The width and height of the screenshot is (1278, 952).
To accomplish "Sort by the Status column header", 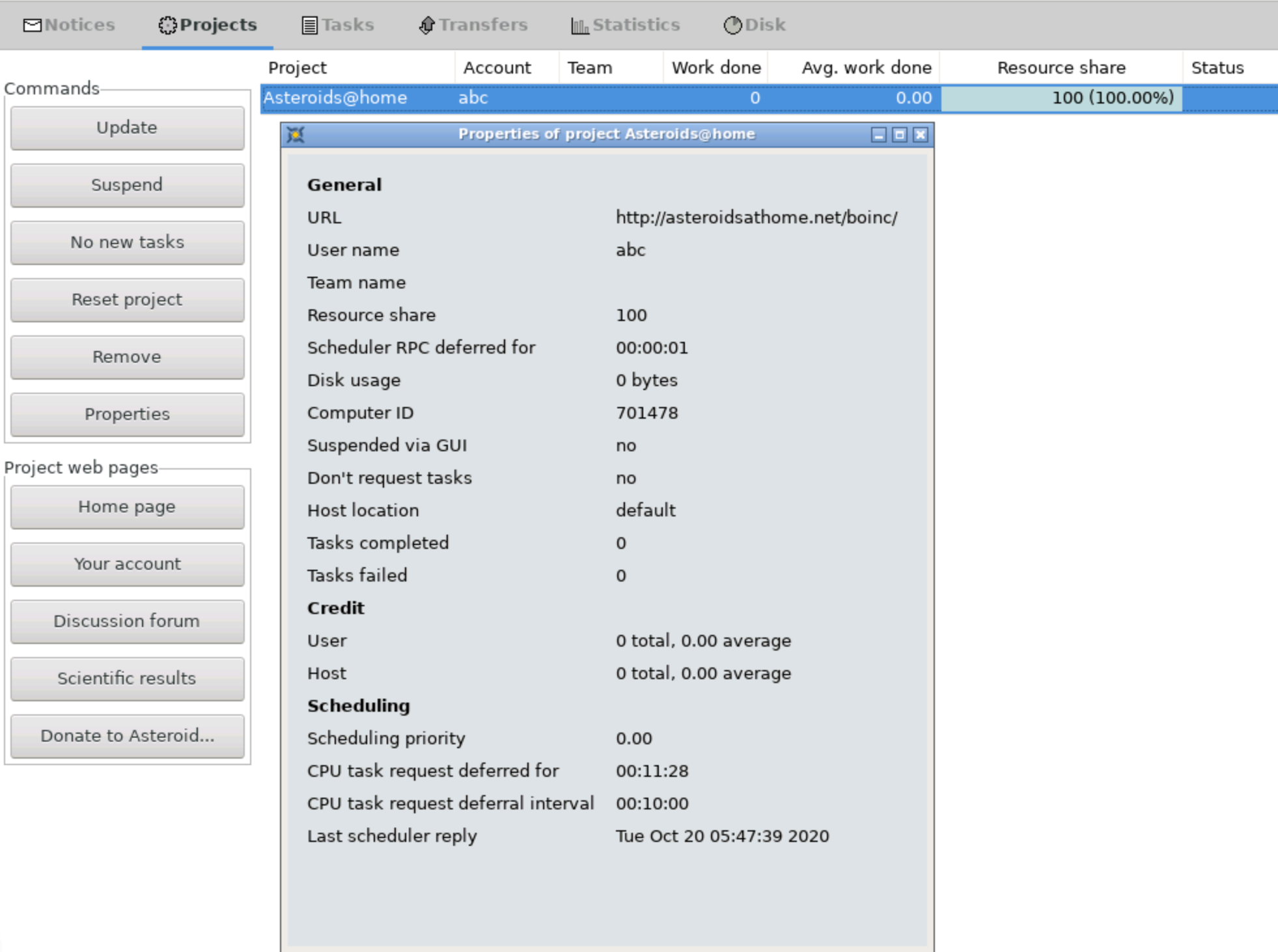I will pos(1230,68).
